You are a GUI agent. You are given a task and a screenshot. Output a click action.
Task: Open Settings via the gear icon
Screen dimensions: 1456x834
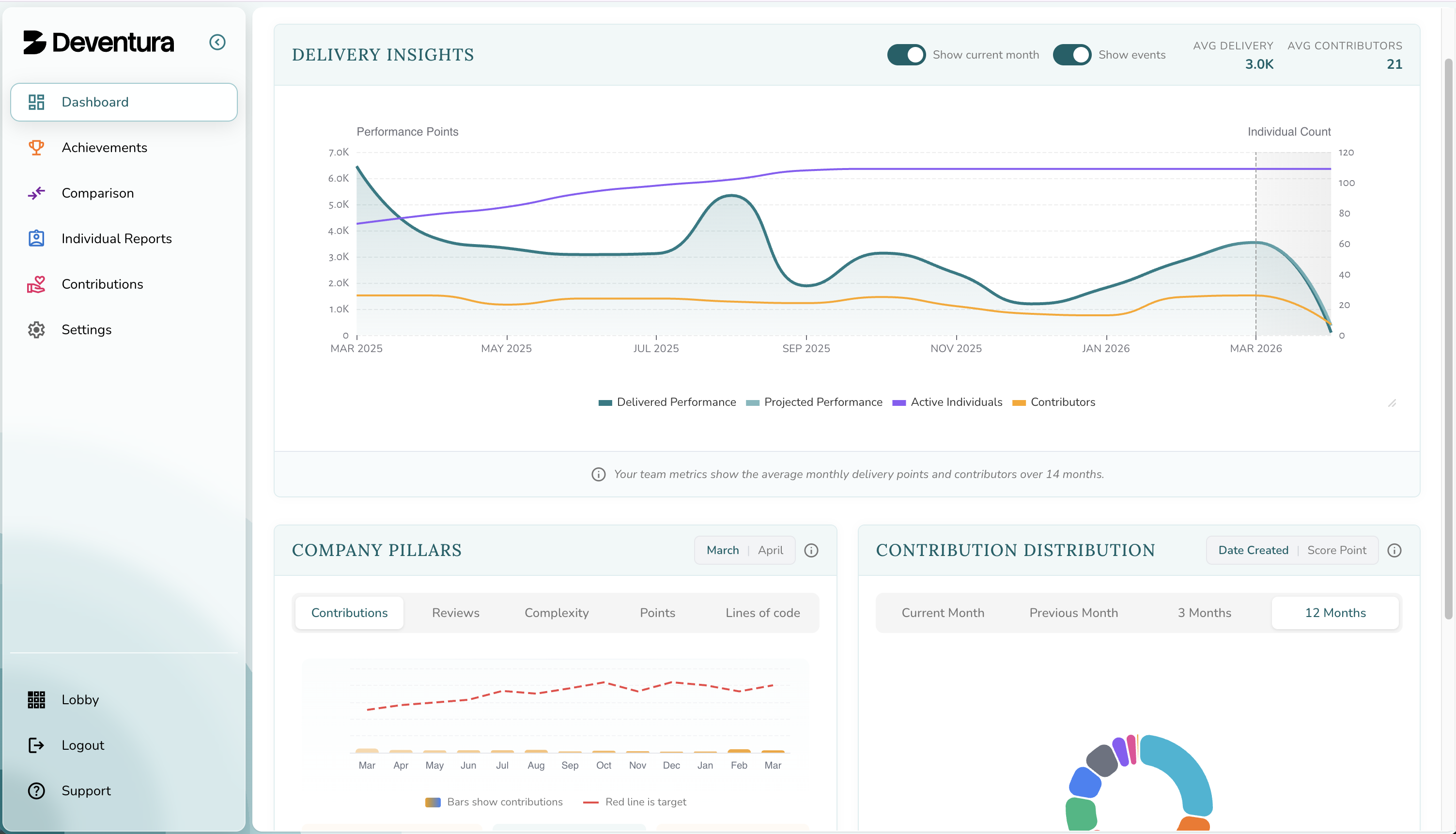coord(36,329)
